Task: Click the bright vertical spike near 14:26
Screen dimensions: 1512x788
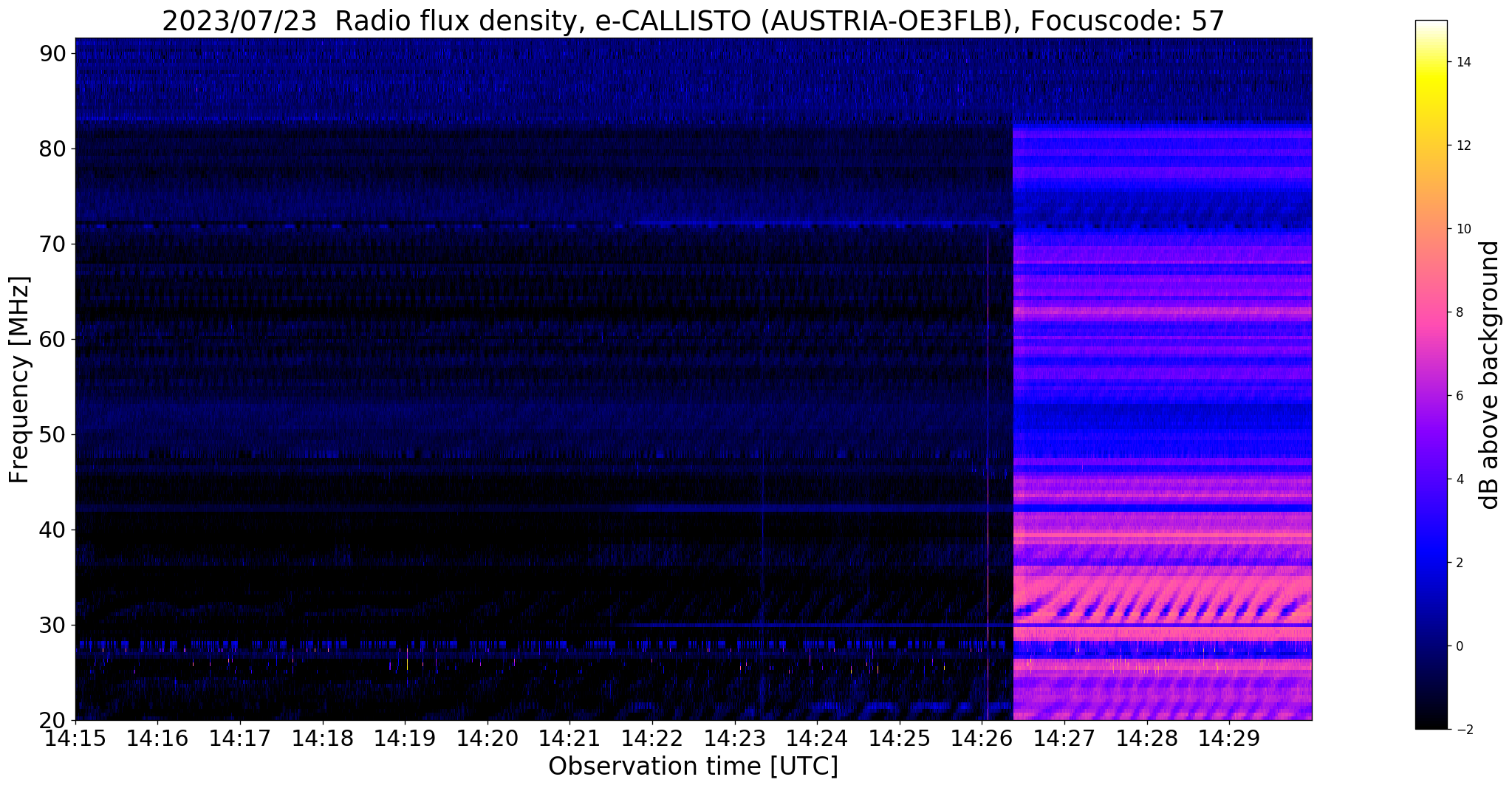Action: pyautogui.click(x=988, y=473)
